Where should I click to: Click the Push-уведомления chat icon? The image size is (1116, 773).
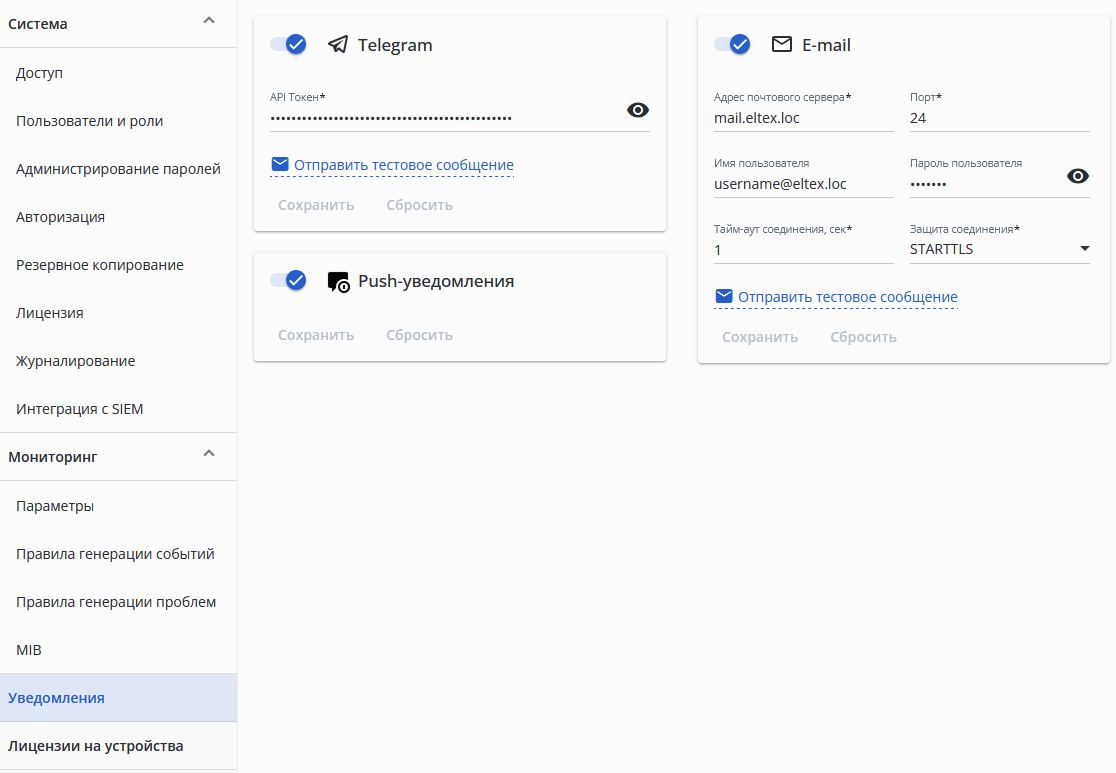click(x=338, y=282)
